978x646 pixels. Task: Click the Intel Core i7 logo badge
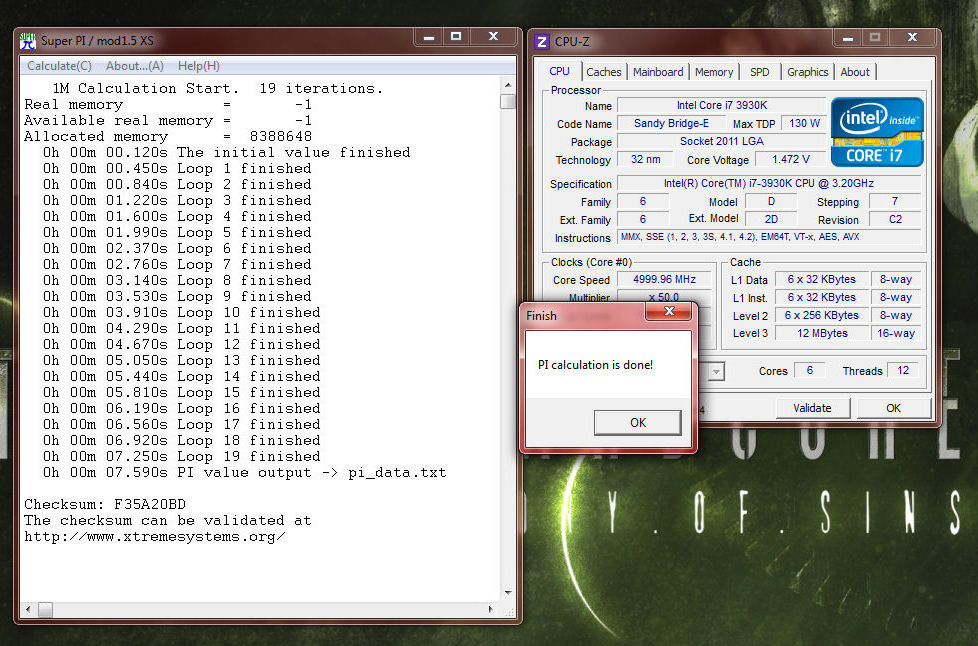tap(877, 132)
